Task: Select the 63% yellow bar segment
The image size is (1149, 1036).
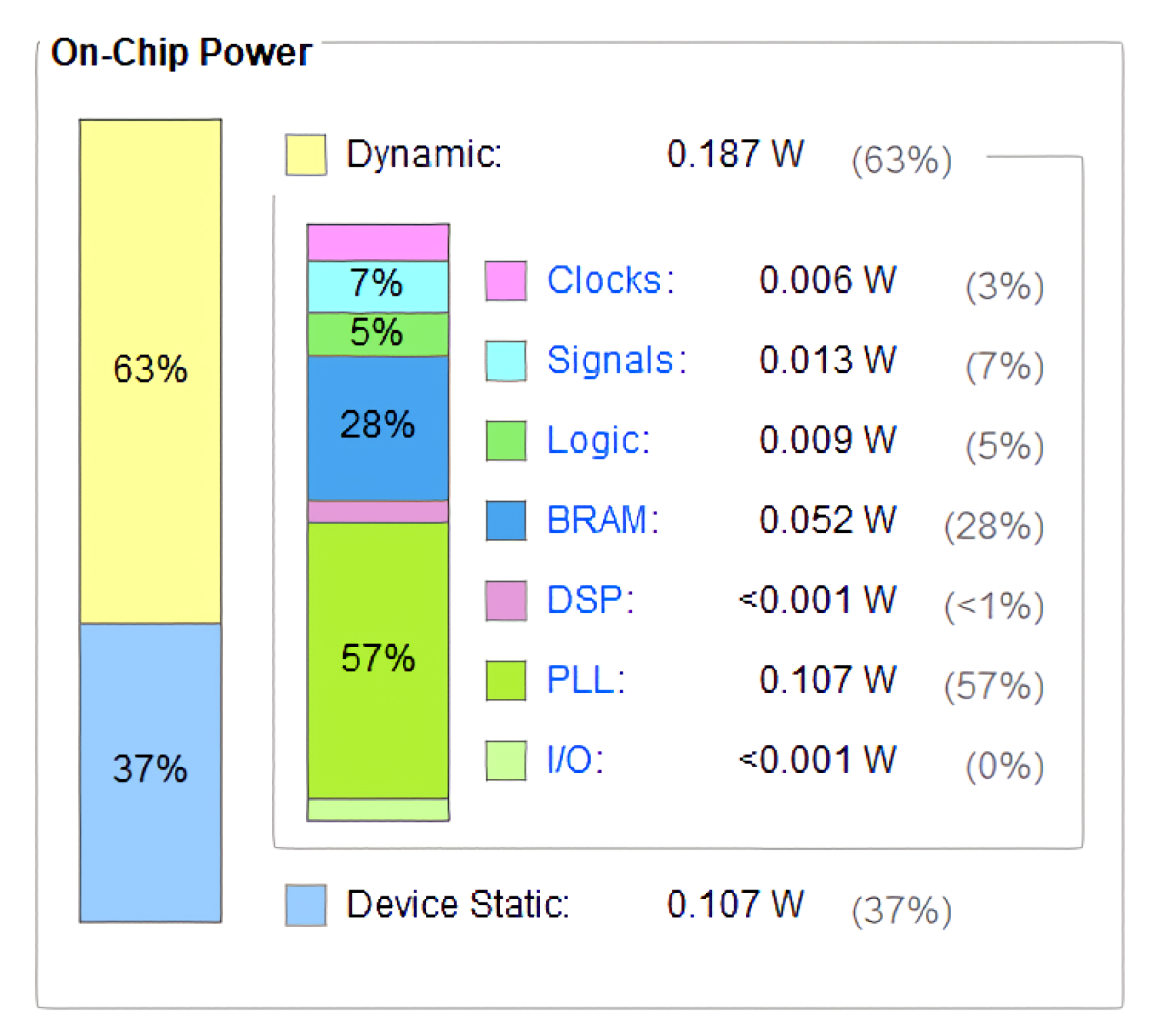Action: [151, 372]
